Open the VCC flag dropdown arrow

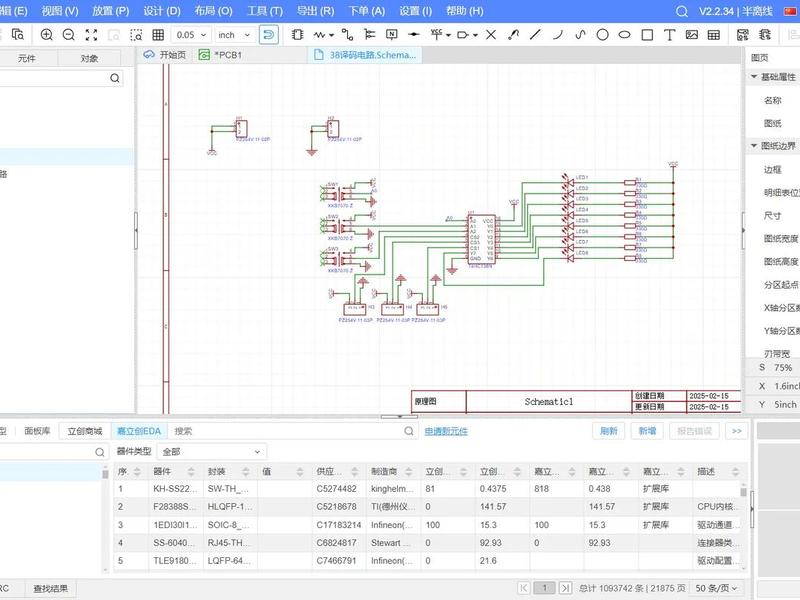point(448,35)
